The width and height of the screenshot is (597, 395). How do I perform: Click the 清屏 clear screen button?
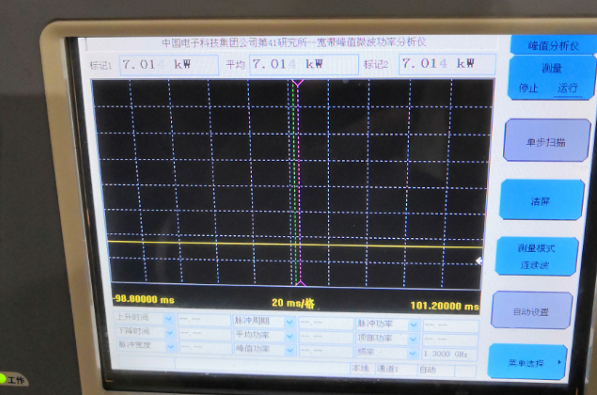(x=541, y=200)
